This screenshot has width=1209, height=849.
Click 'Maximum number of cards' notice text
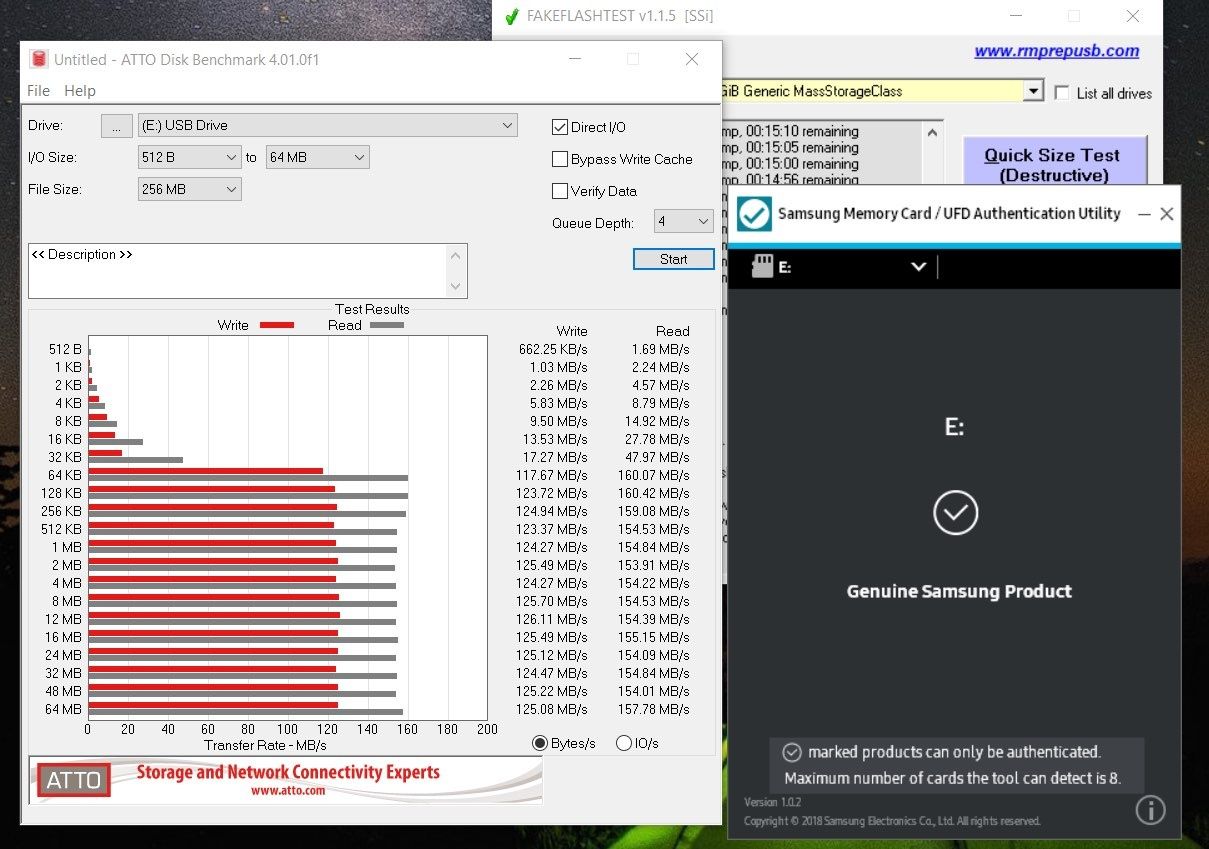pyautogui.click(x=952, y=778)
